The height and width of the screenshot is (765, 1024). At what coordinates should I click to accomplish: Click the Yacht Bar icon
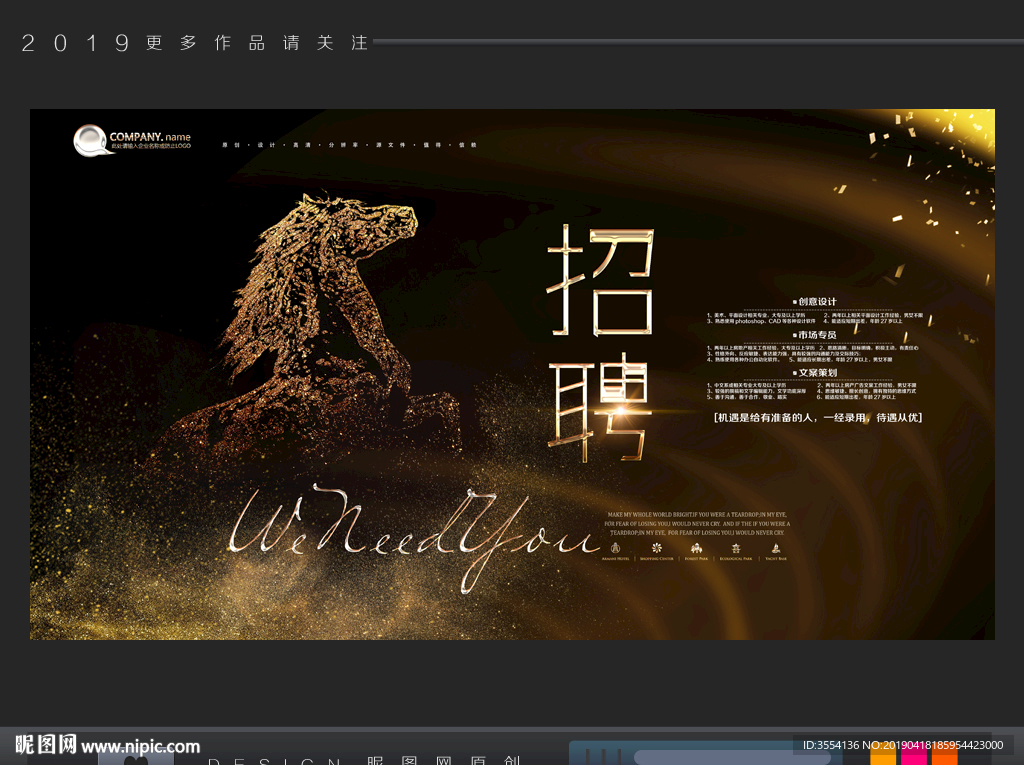pos(775,548)
